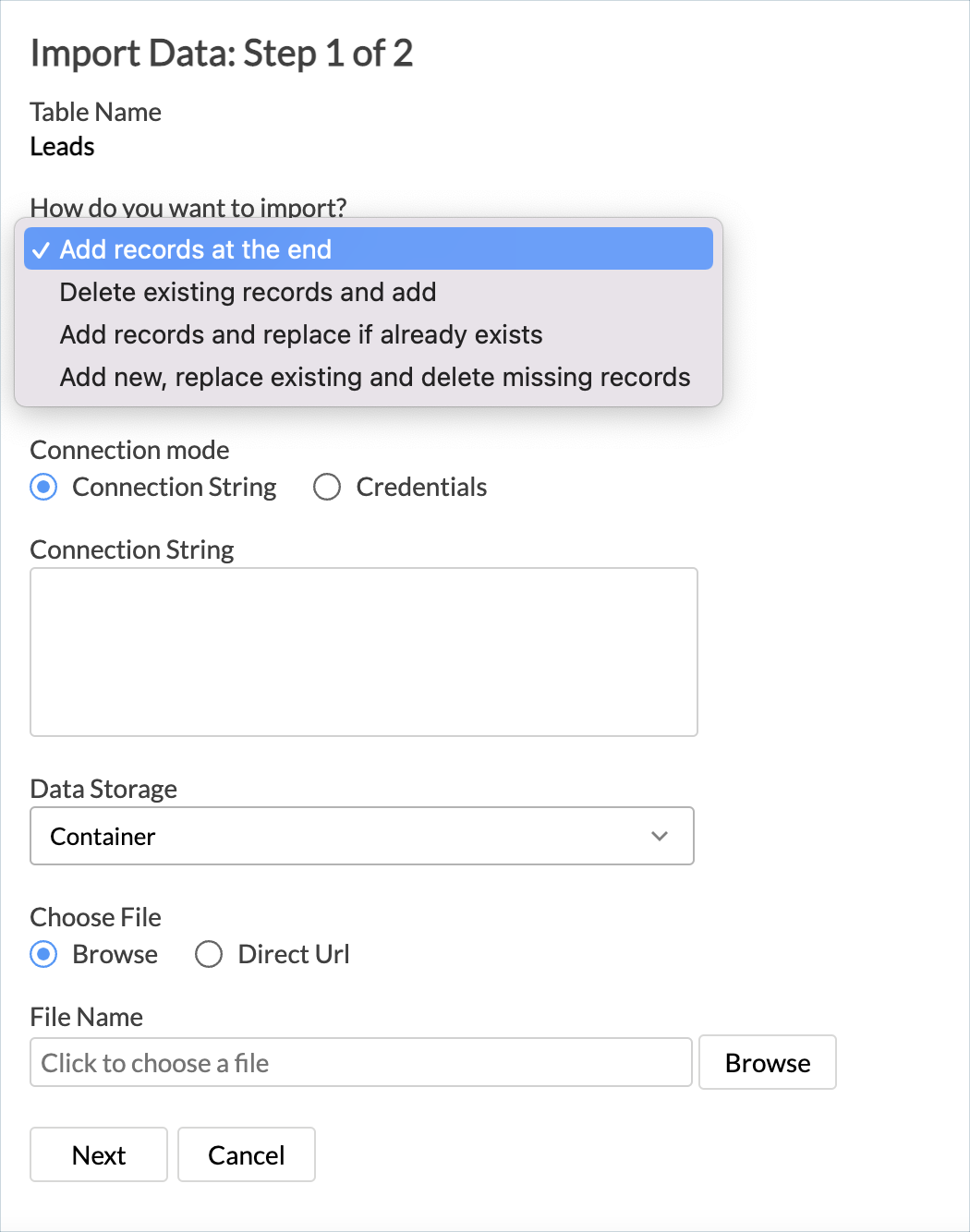The height and width of the screenshot is (1232, 970).
Task: Select "Delete existing records and add" option
Action: click(x=248, y=292)
